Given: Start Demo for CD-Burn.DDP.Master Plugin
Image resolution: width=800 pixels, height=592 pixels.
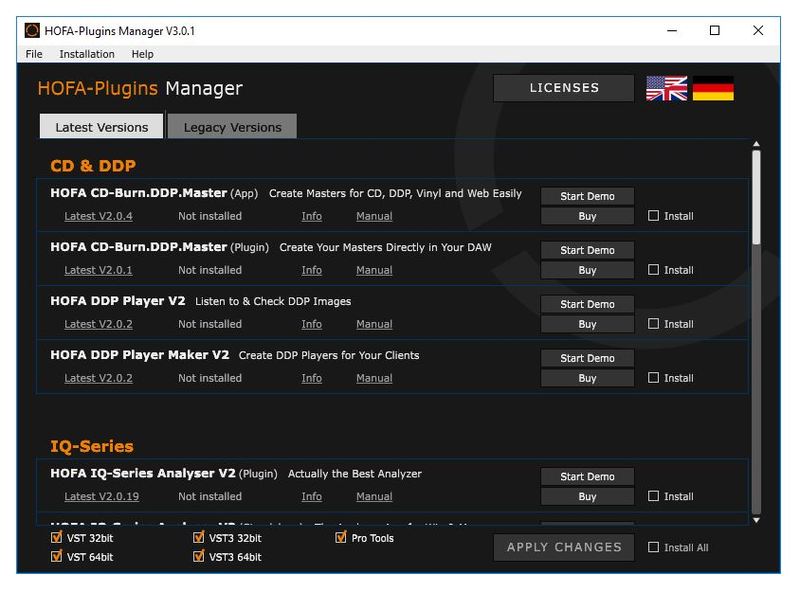Looking at the screenshot, I should (587, 250).
